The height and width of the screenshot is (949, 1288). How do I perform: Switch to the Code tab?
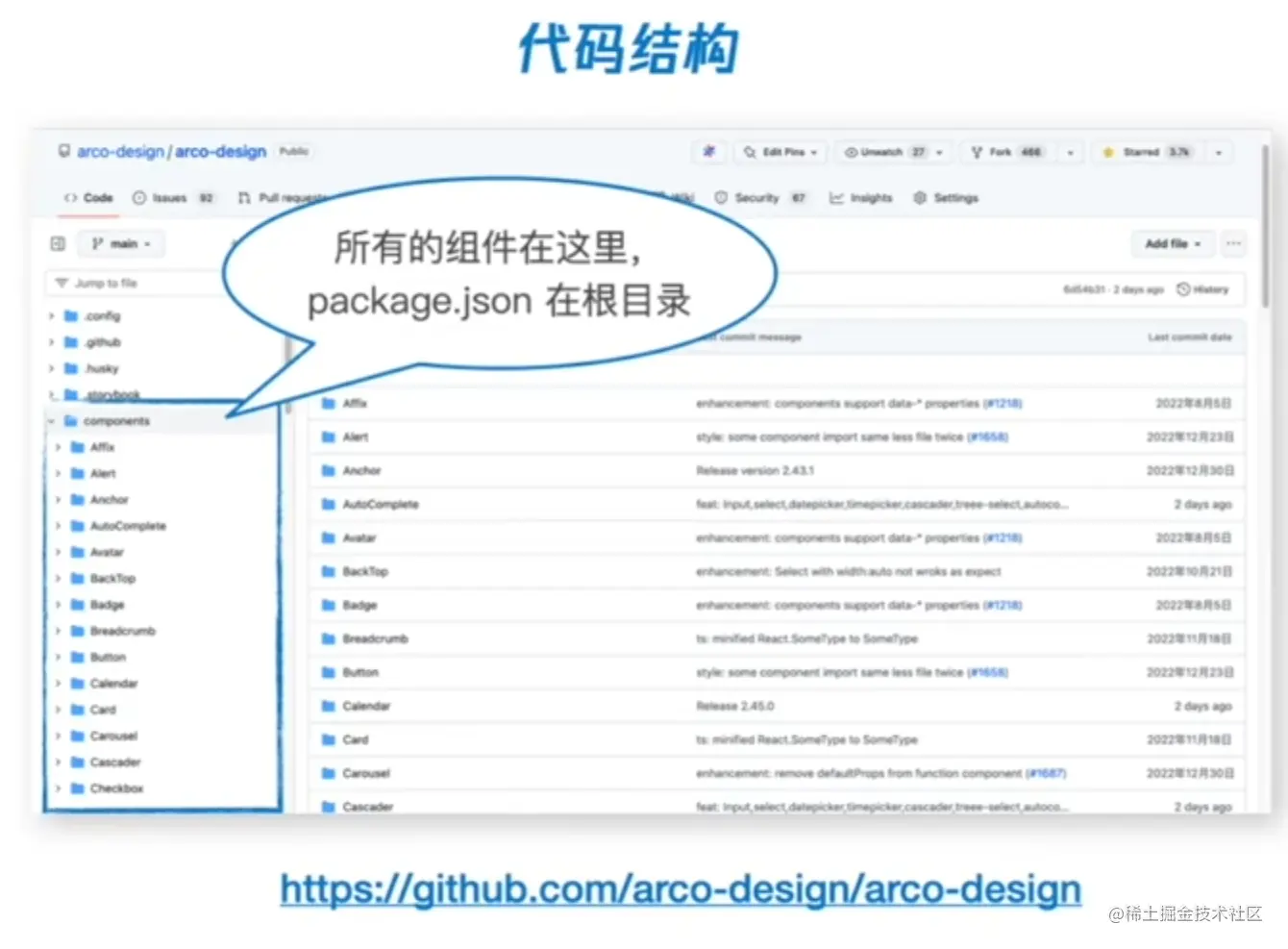[x=88, y=198]
